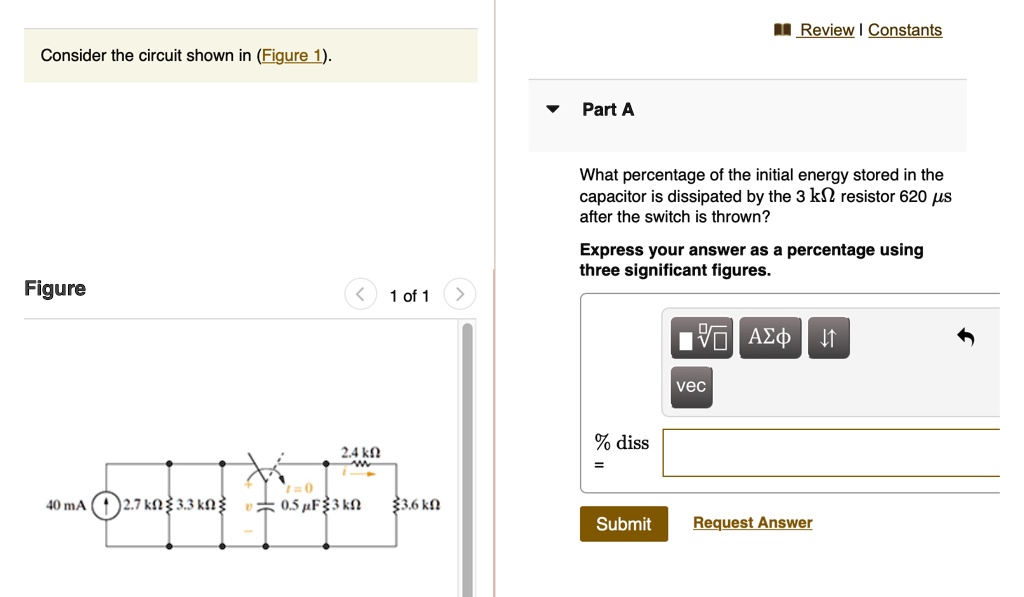Open the math templates icon in the equation toolbar

(x=700, y=337)
